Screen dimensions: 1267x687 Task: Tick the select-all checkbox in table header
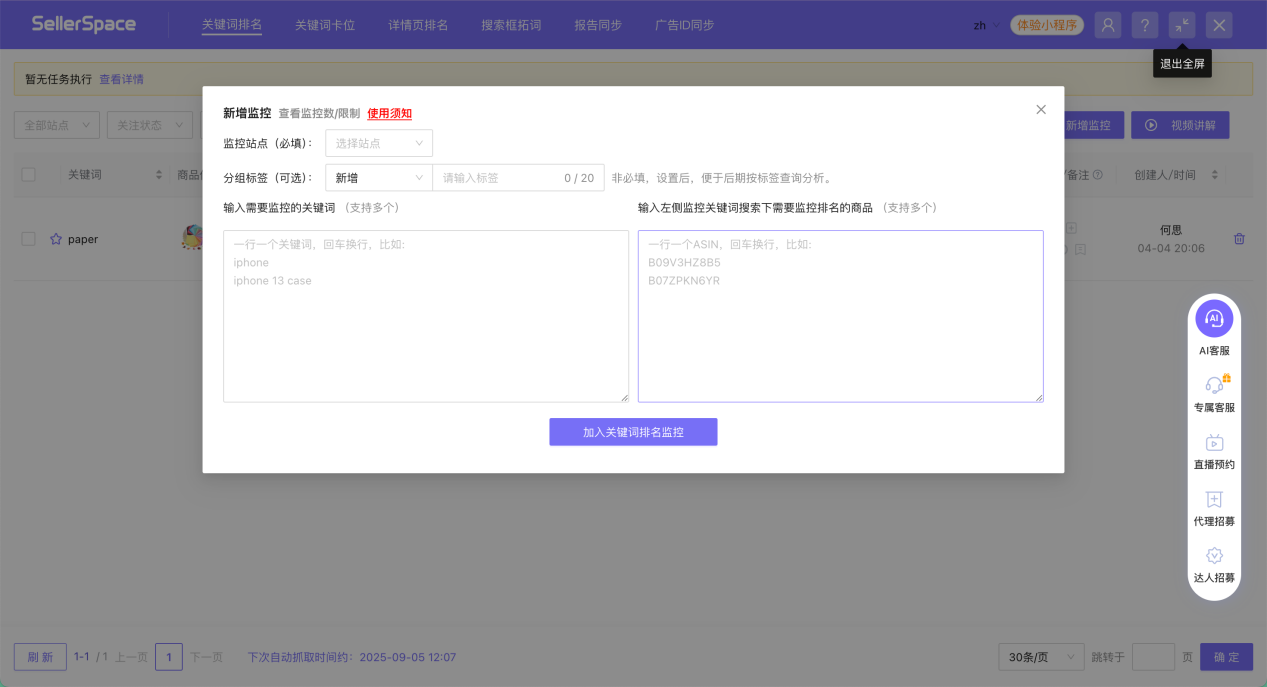tap(28, 175)
